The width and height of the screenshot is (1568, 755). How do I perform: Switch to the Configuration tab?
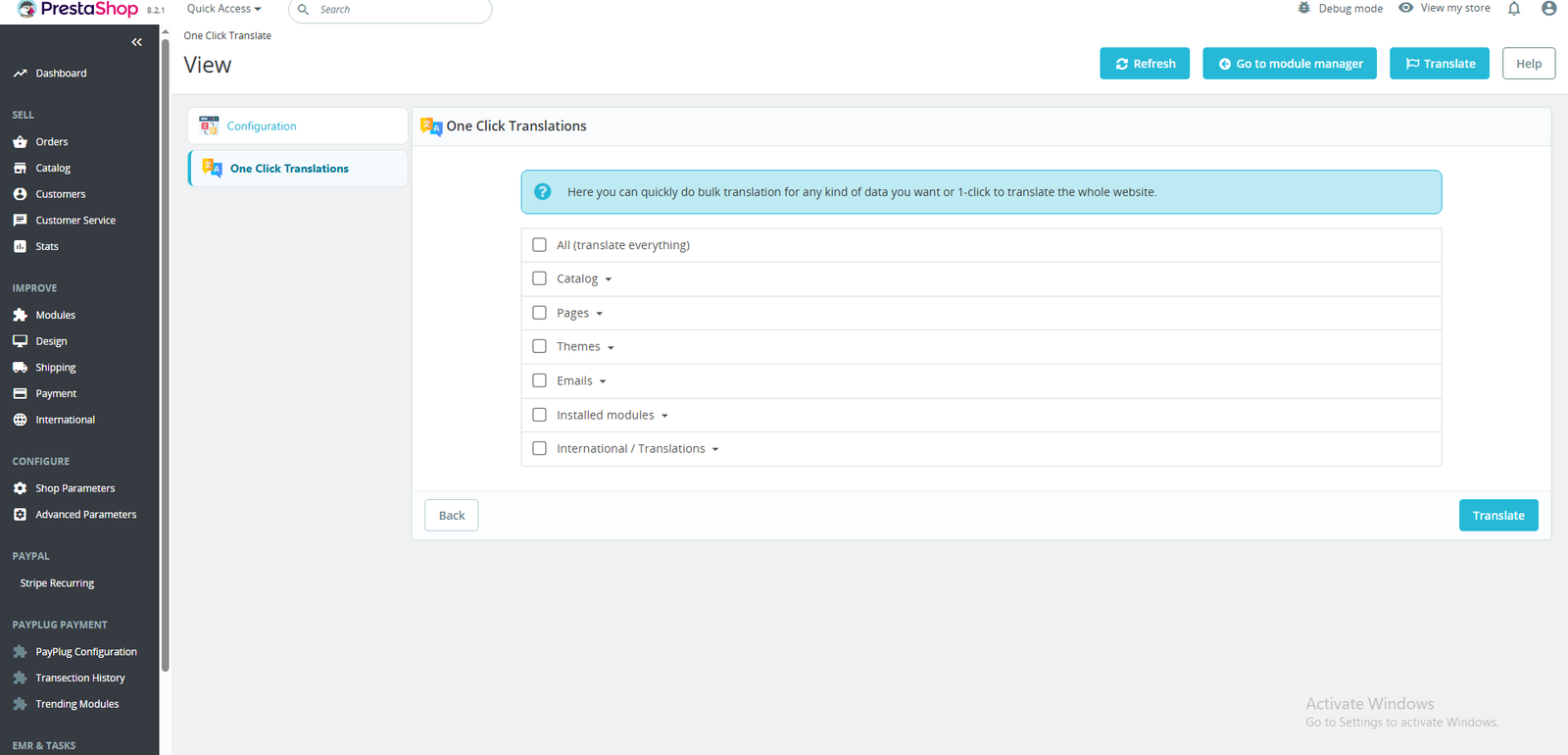coord(262,126)
